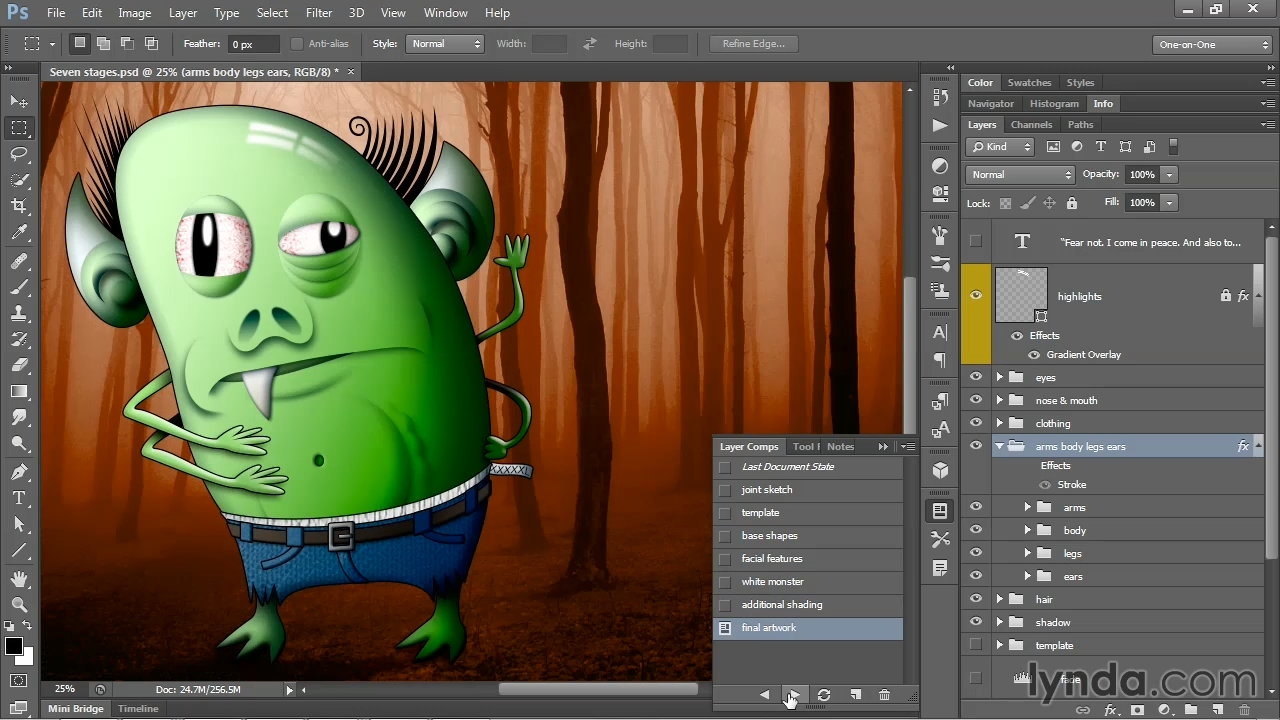The height and width of the screenshot is (720, 1280).
Task: Select the Hand tool
Action: coord(19,579)
